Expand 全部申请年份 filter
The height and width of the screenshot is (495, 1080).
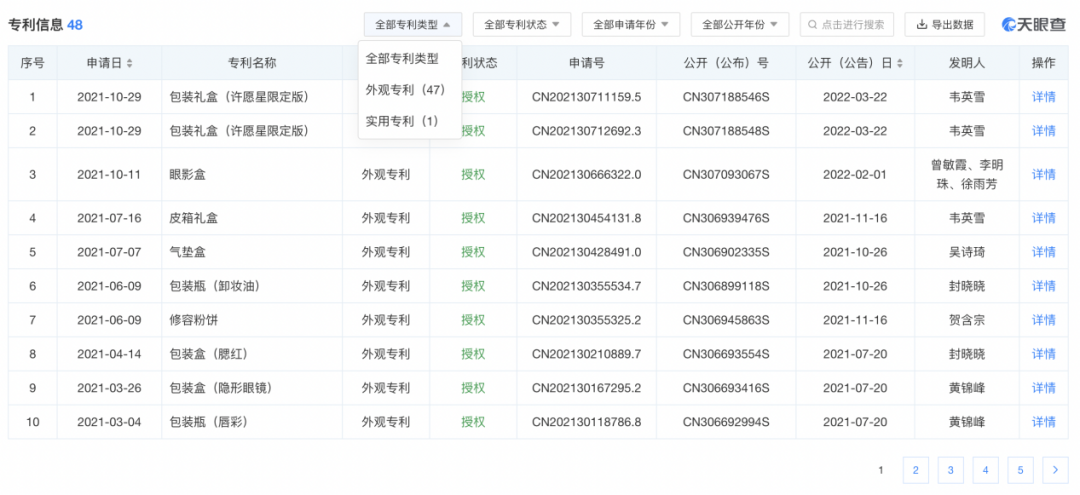630,25
